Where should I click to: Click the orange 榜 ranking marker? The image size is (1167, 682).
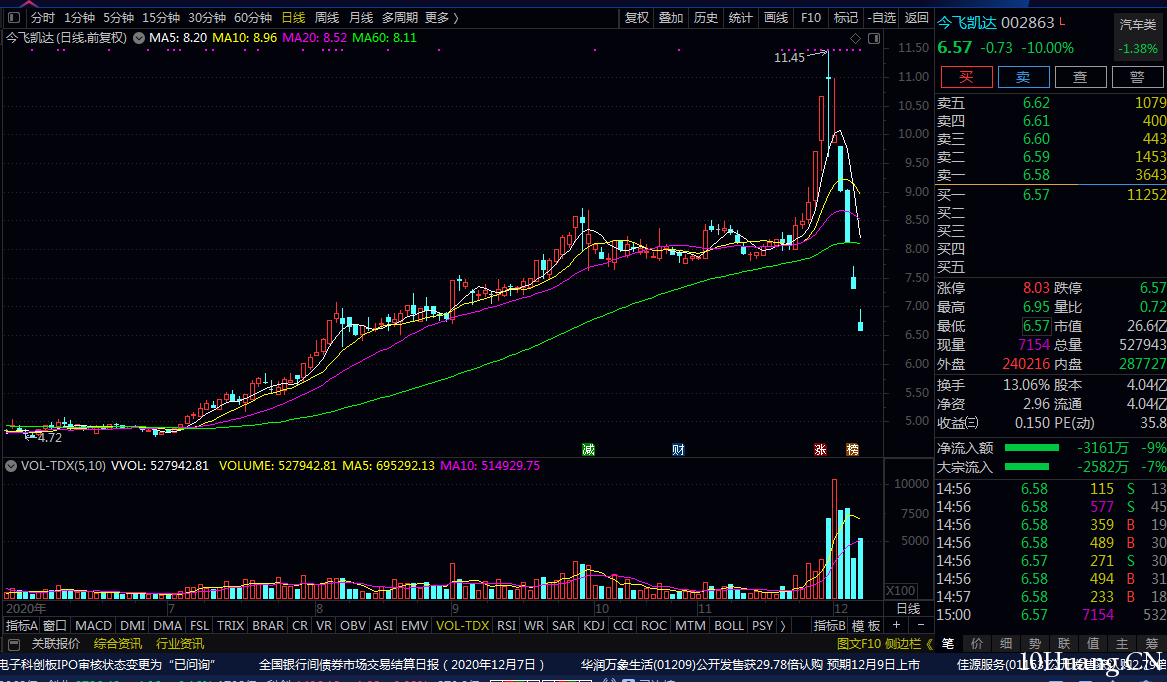[852, 450]
